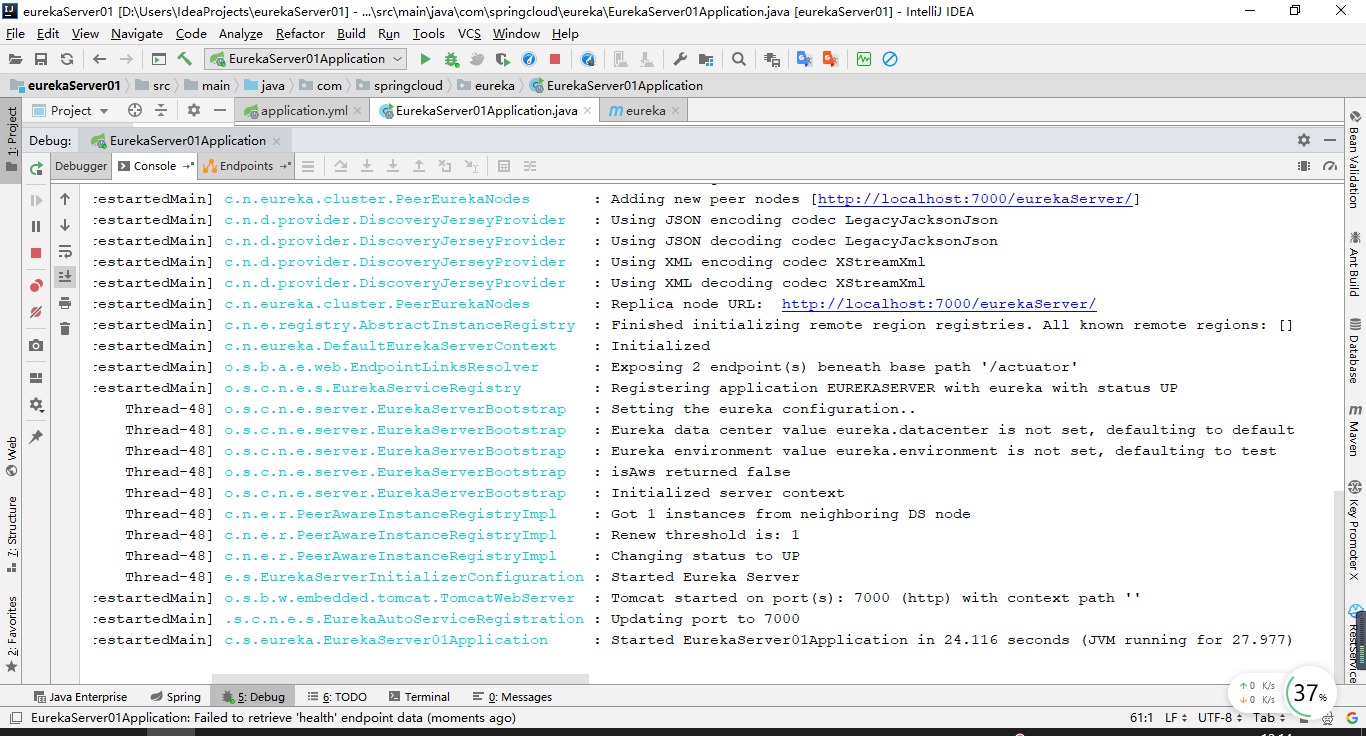This screenshot has height=736, width=1366.
Task: Switch to the Debugger tab
Action: 81,166
